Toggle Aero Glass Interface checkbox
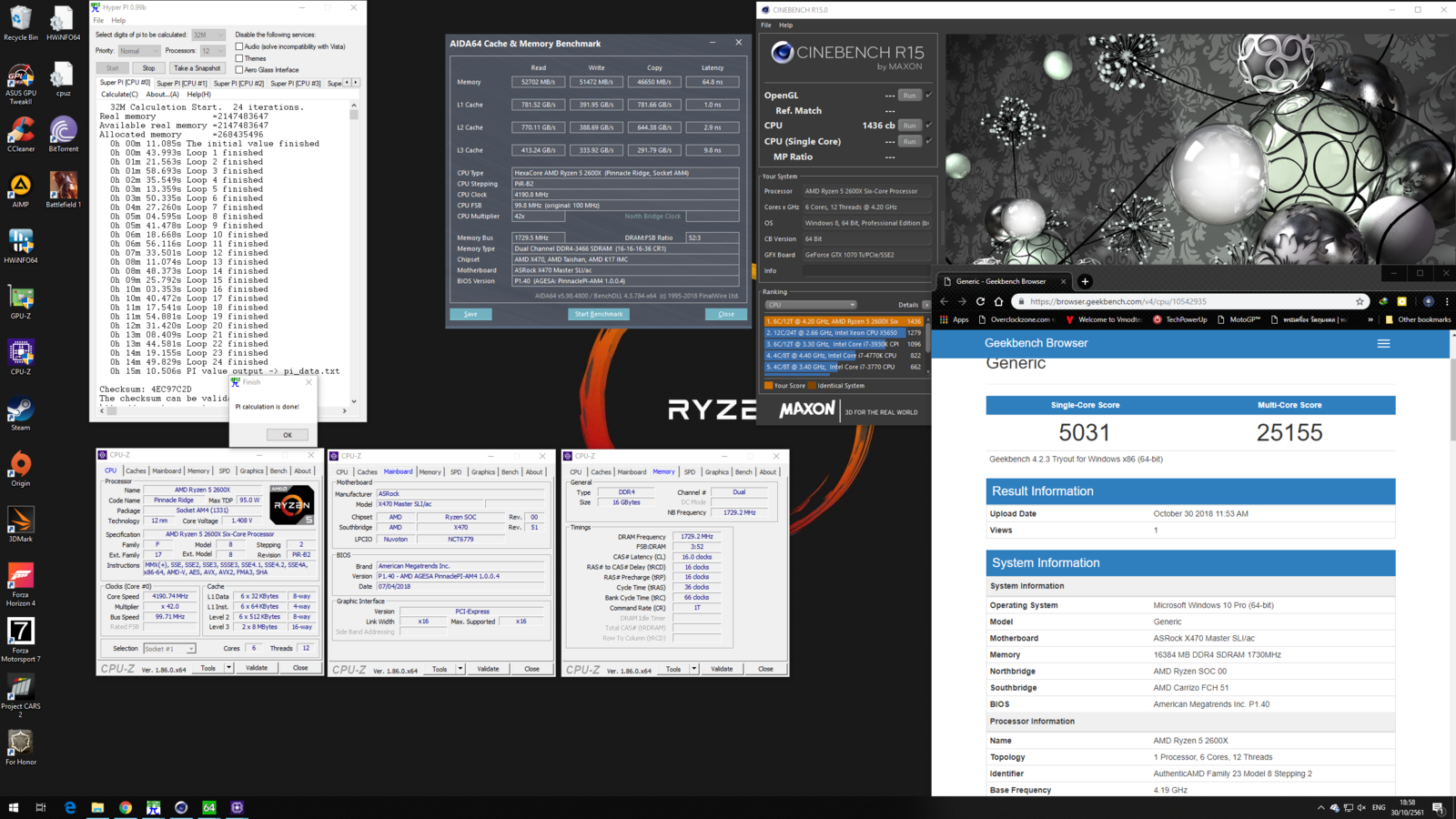The height and width of the screenshot is (819, 1456). tap(239, 69)
